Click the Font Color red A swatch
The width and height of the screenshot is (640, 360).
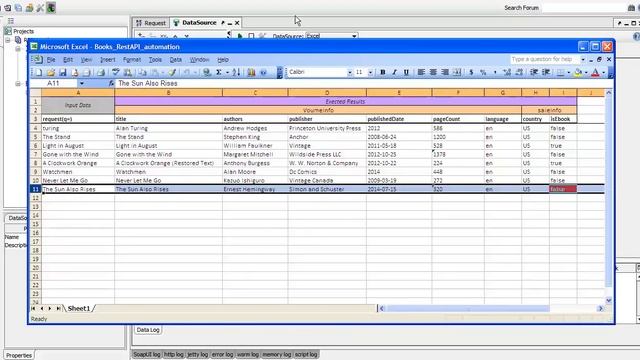pyautogui.click(x=596, y=72)
